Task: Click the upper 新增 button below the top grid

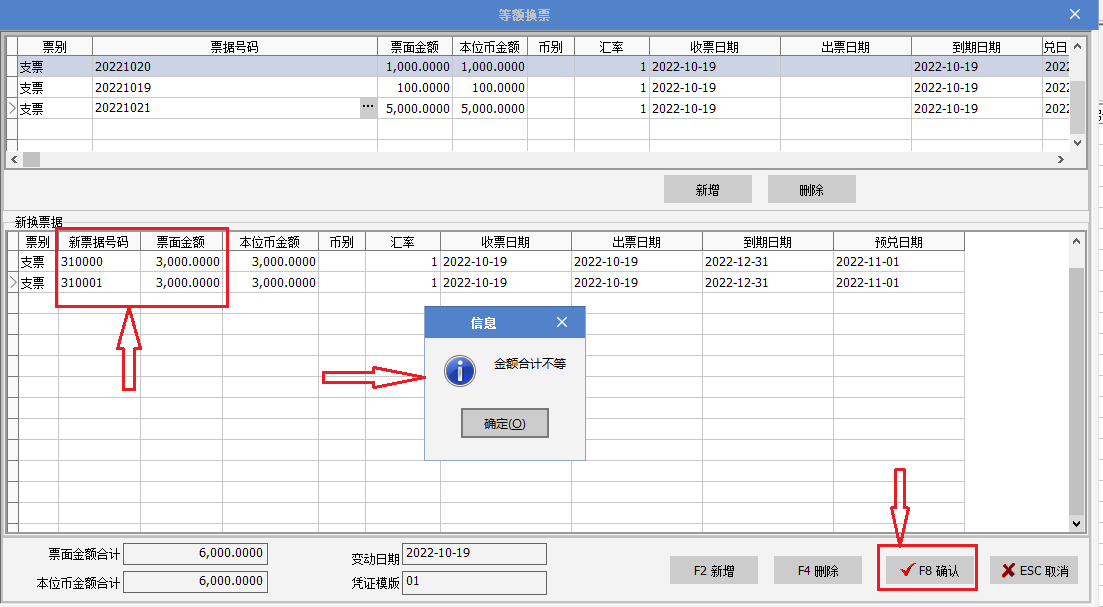Action: (708, 189)
